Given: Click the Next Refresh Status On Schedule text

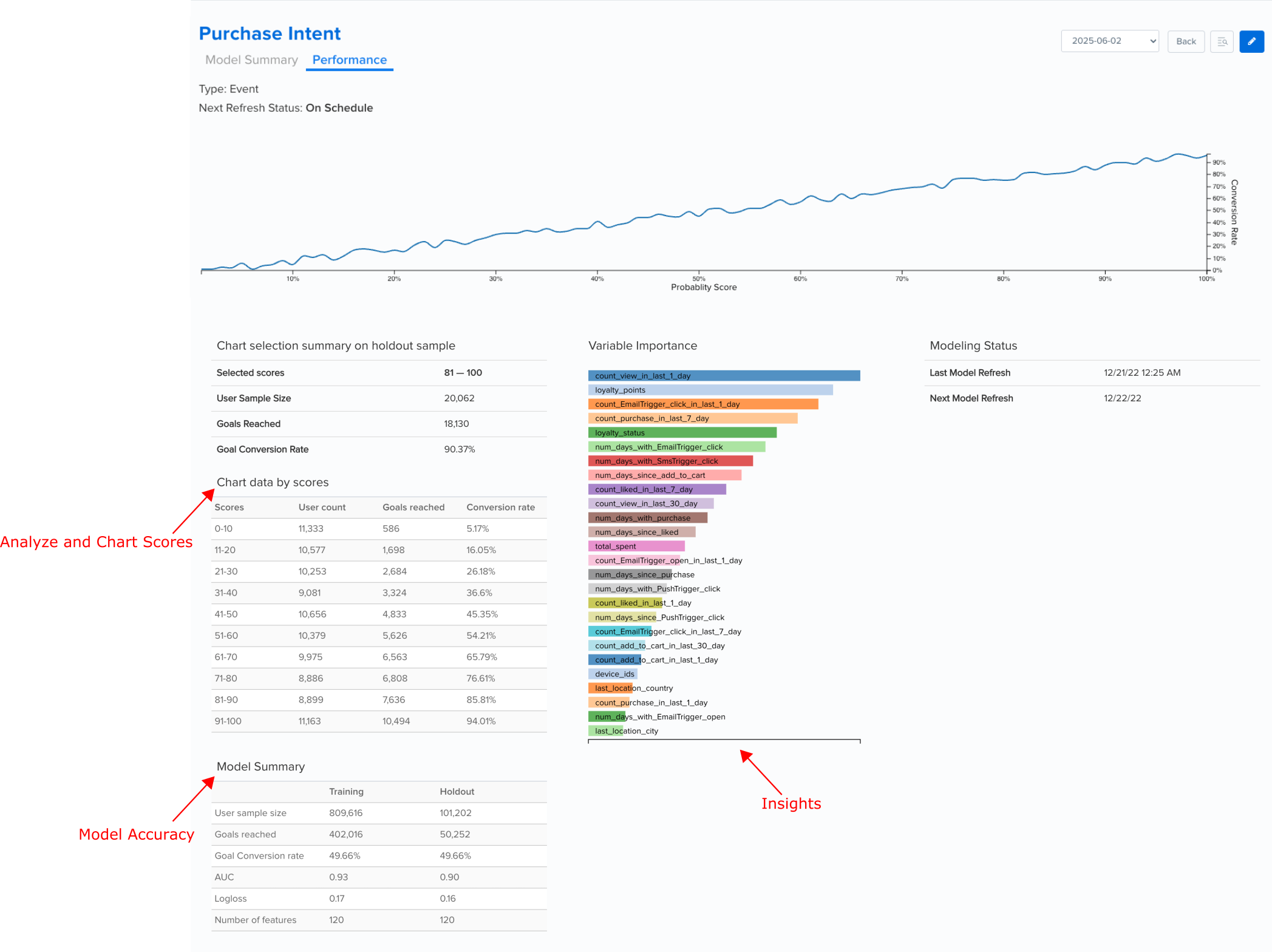Looking at the screenshot, I should [286, 108].
